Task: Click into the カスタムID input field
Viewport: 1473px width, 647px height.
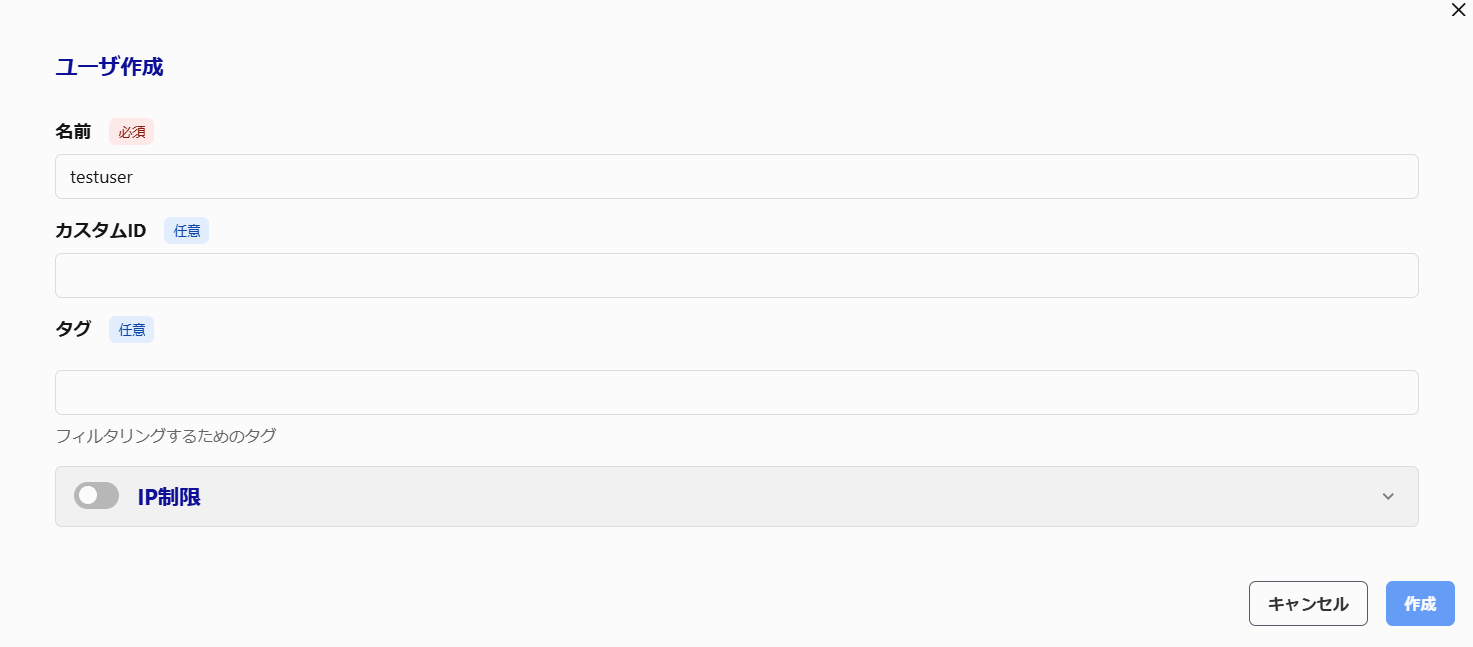Action: coord(736,276)
